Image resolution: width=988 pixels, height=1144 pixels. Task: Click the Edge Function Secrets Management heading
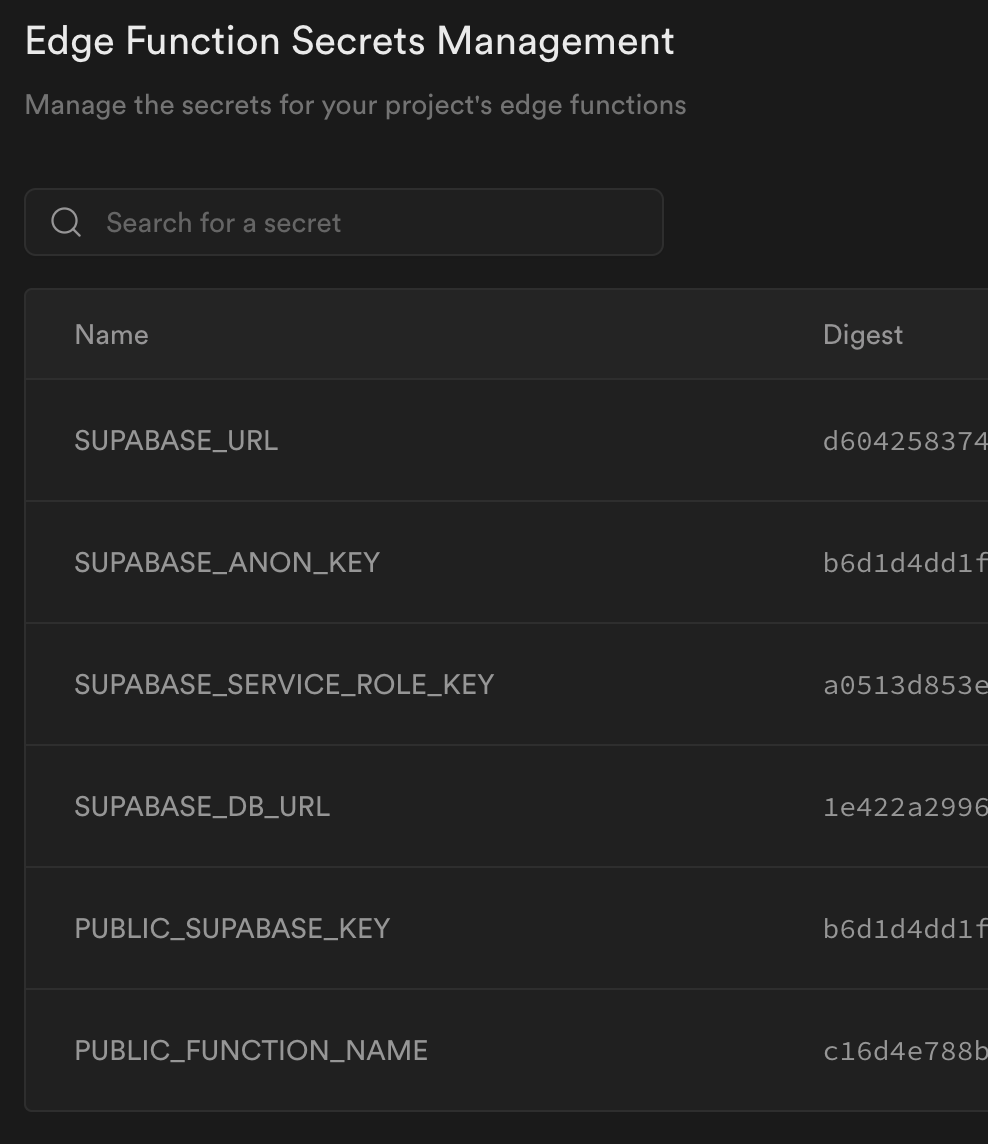point(350,42)
